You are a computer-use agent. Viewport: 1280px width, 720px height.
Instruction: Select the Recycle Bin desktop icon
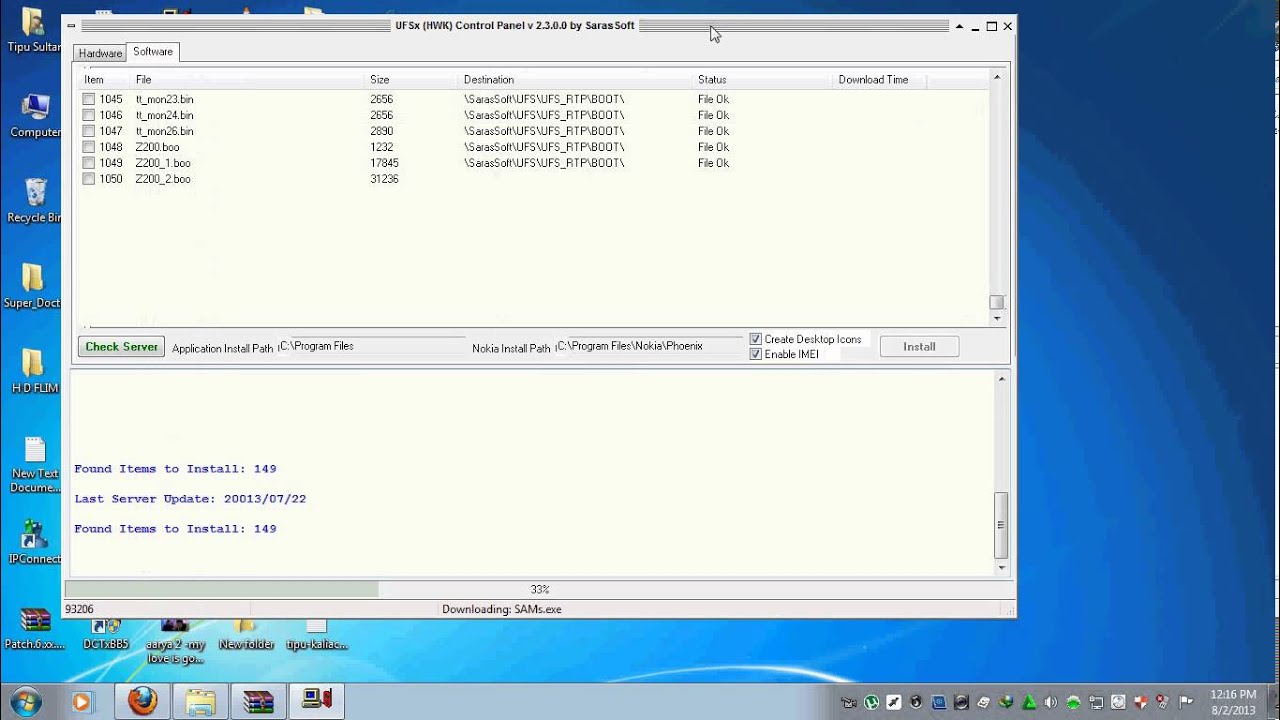[35, 201]
